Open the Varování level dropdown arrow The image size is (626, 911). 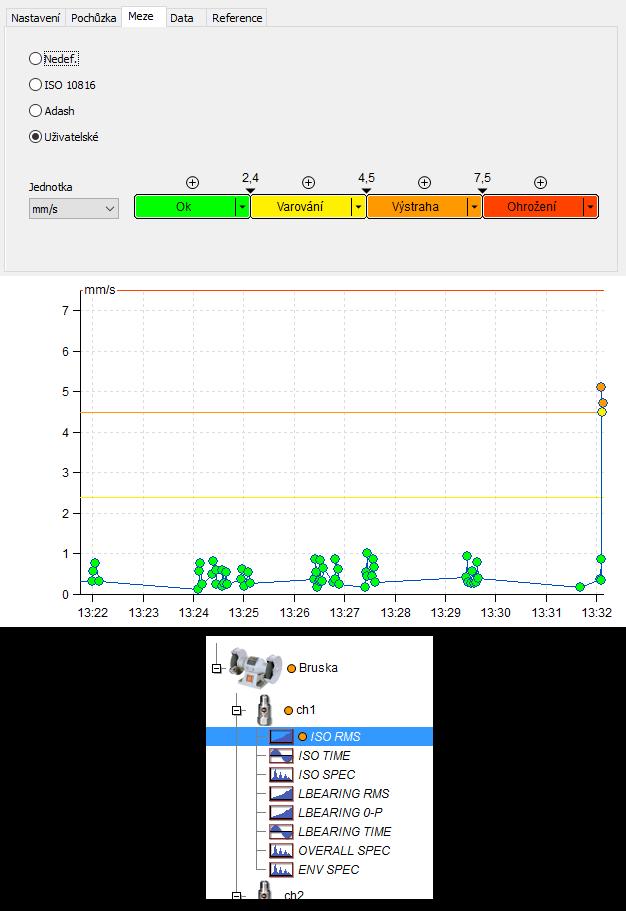pyautogui.click(x=359, y=207)
